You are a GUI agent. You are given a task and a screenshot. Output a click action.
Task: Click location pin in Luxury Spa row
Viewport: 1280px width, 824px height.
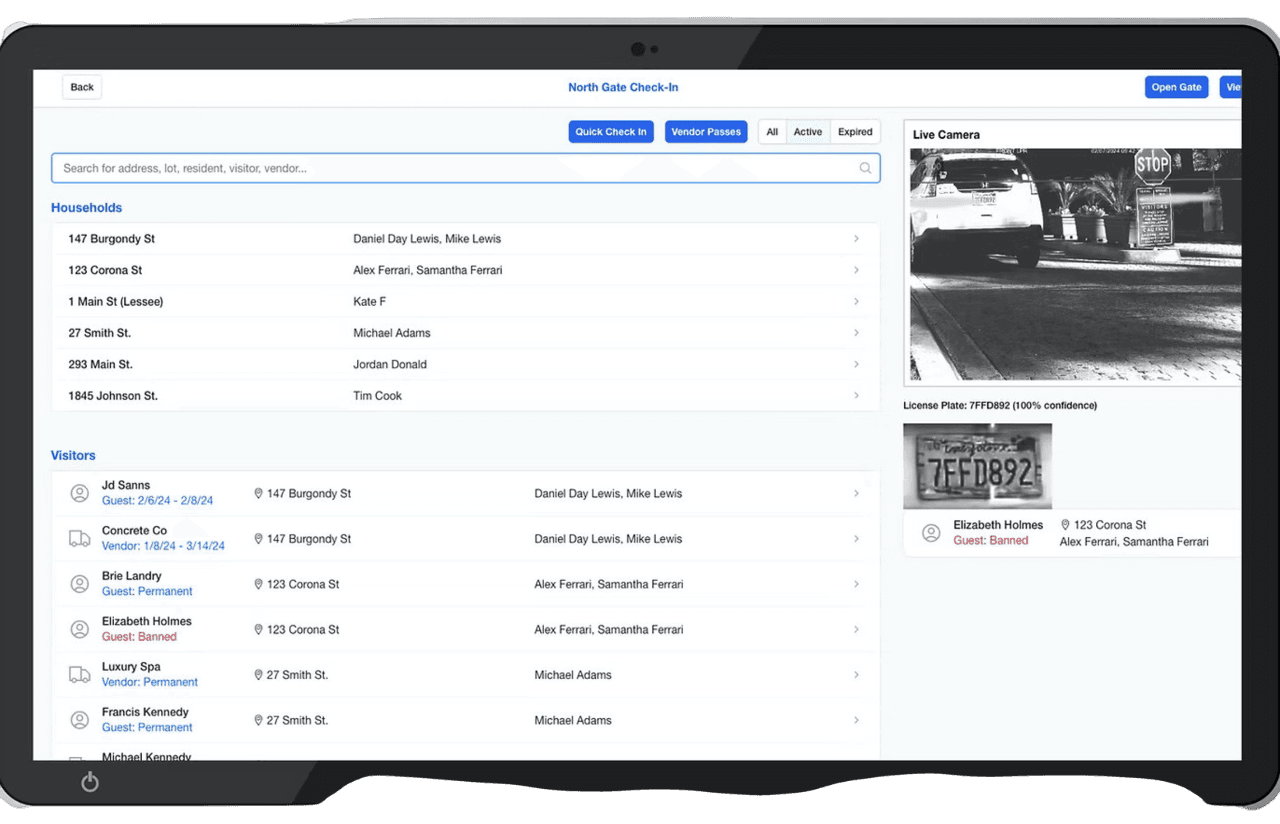click(258, 675)
